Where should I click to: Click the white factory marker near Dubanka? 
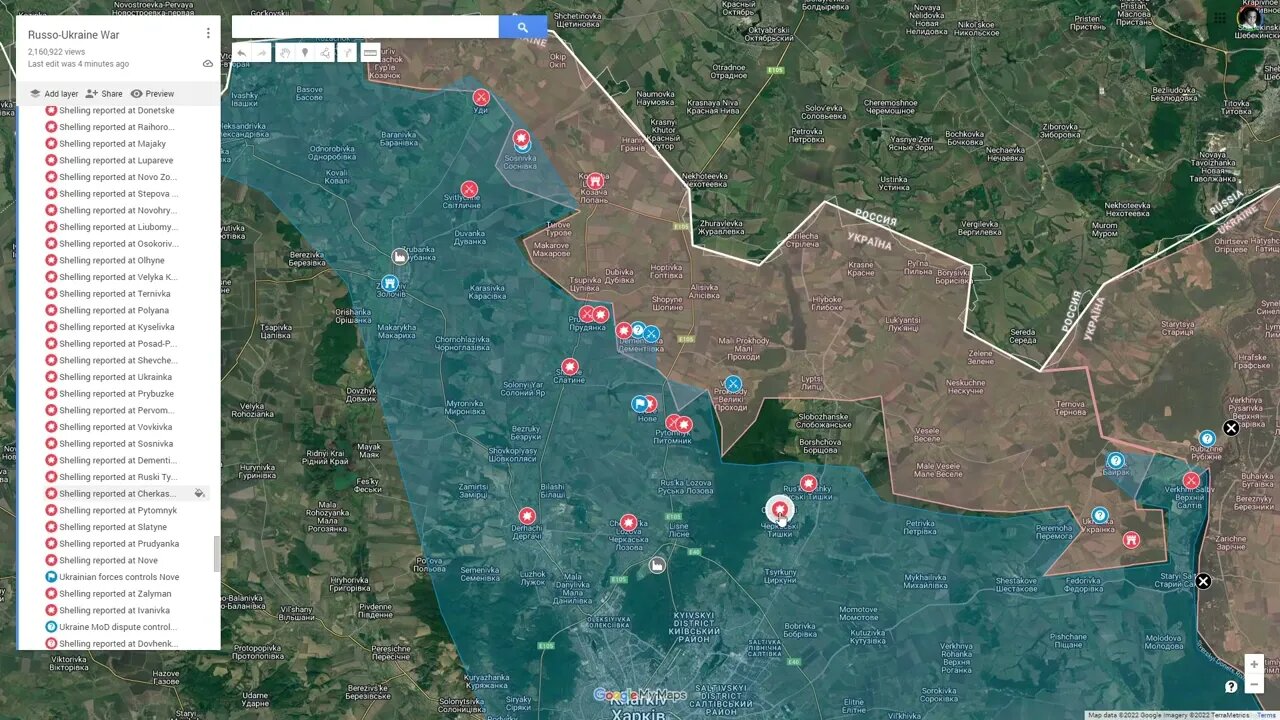(x=400, y=256)
